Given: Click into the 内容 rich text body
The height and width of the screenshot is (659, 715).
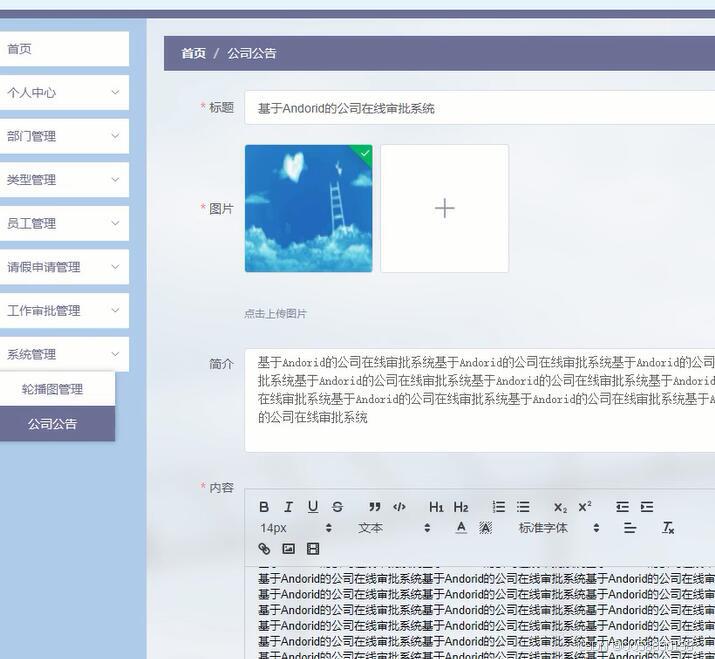Looking at the screenshot, I should pos(480,612).
